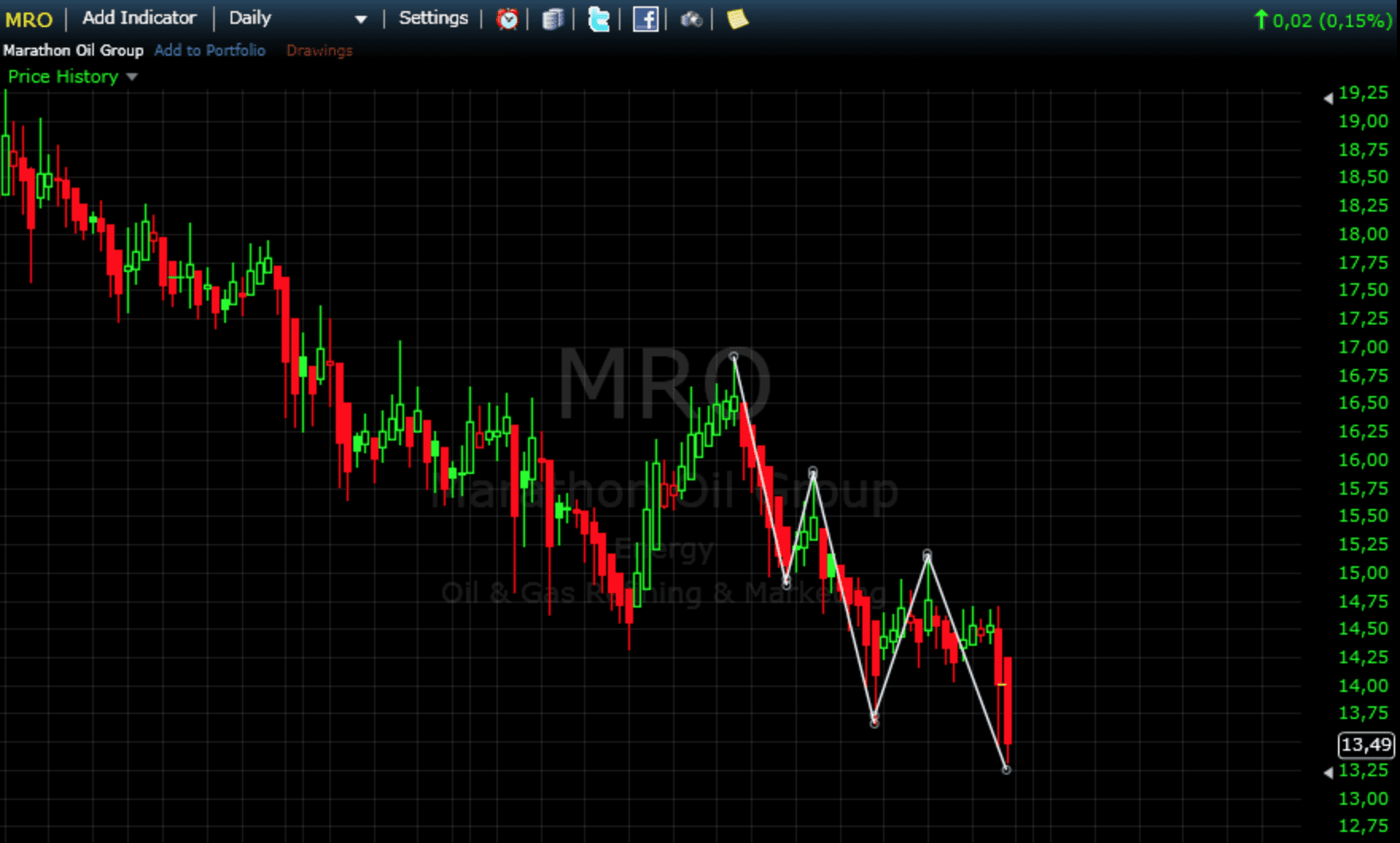Open the Drawings link

point(319,50)
